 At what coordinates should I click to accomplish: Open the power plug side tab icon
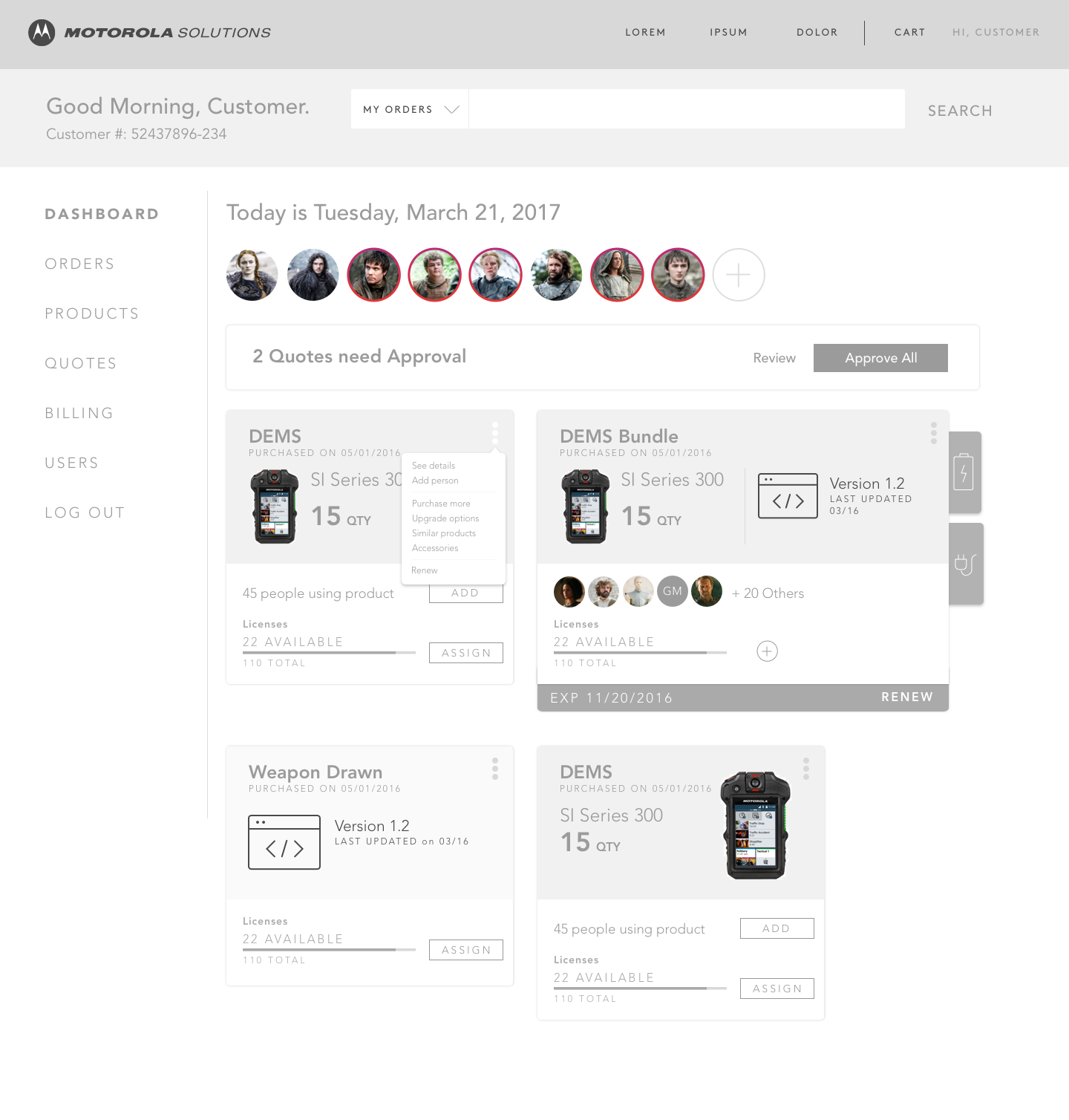[x=965, y=564]
